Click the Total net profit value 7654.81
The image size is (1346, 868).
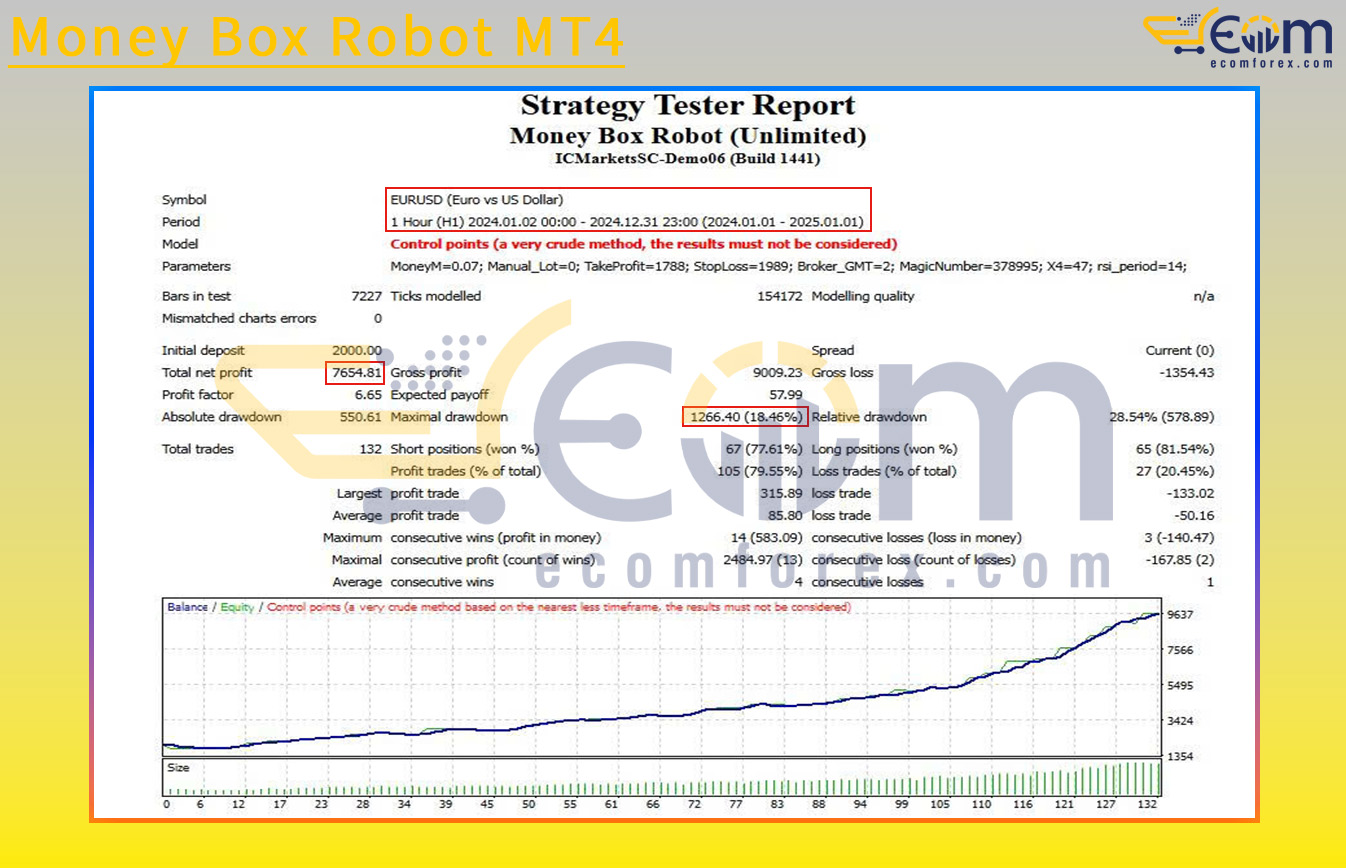[357, 372]
